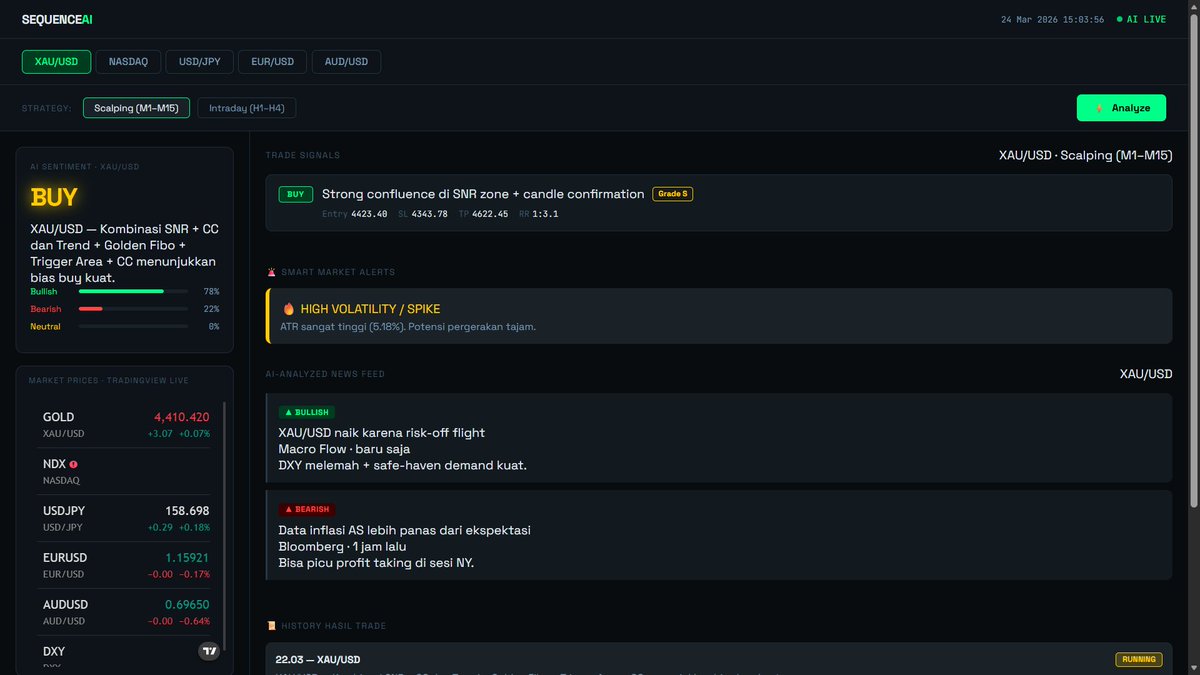Open the AUD/USD tab

point(346,62)
